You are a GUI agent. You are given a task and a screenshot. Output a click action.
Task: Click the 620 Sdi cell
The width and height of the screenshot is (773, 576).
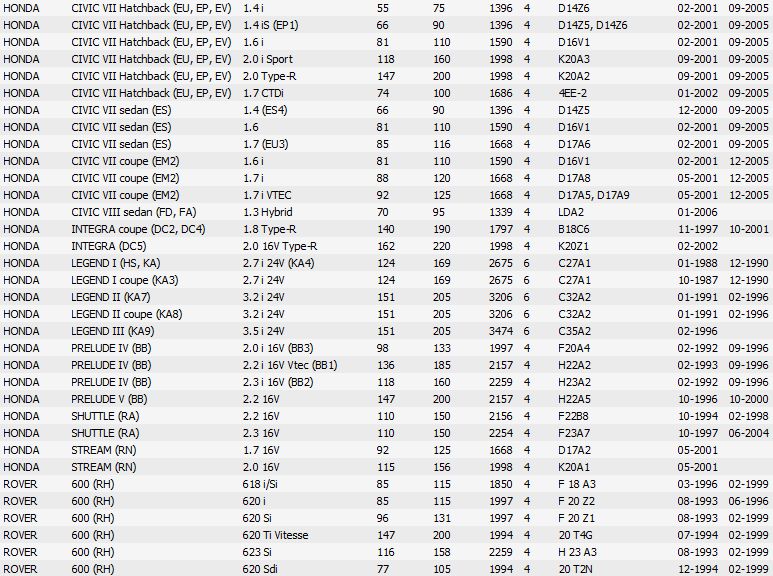259,570
